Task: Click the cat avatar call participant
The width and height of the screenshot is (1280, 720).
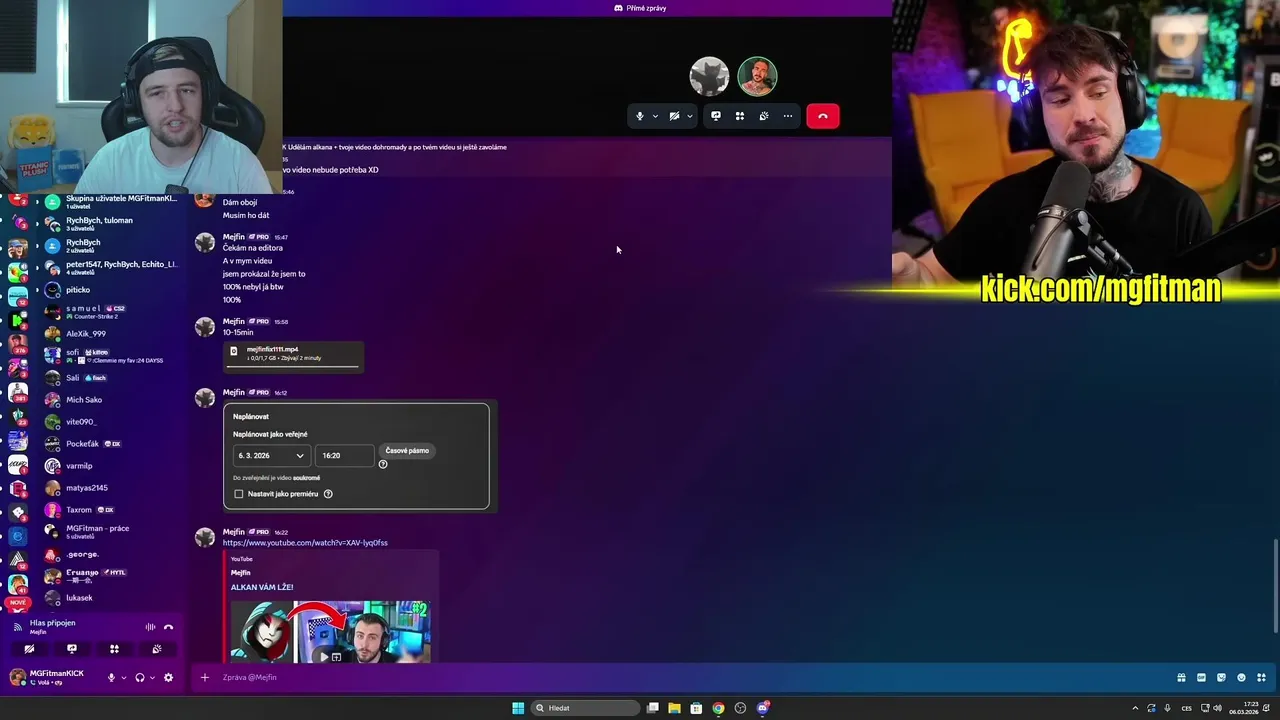Action: click(x=709, y=77)
